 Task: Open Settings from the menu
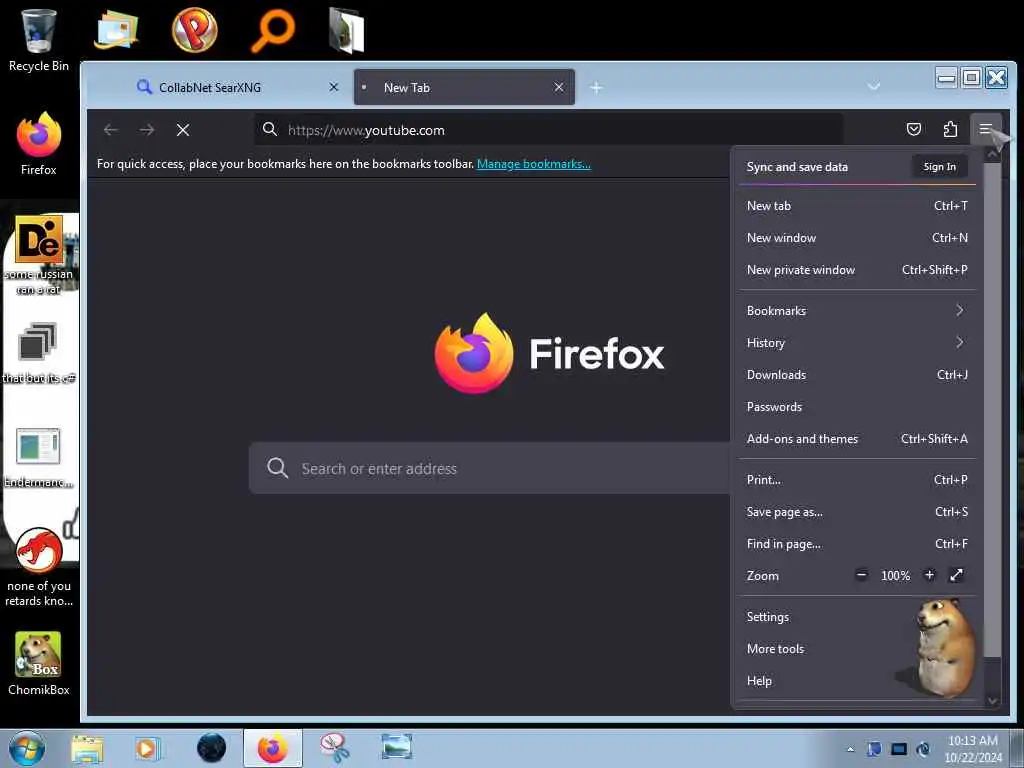[x=857, y=616]
